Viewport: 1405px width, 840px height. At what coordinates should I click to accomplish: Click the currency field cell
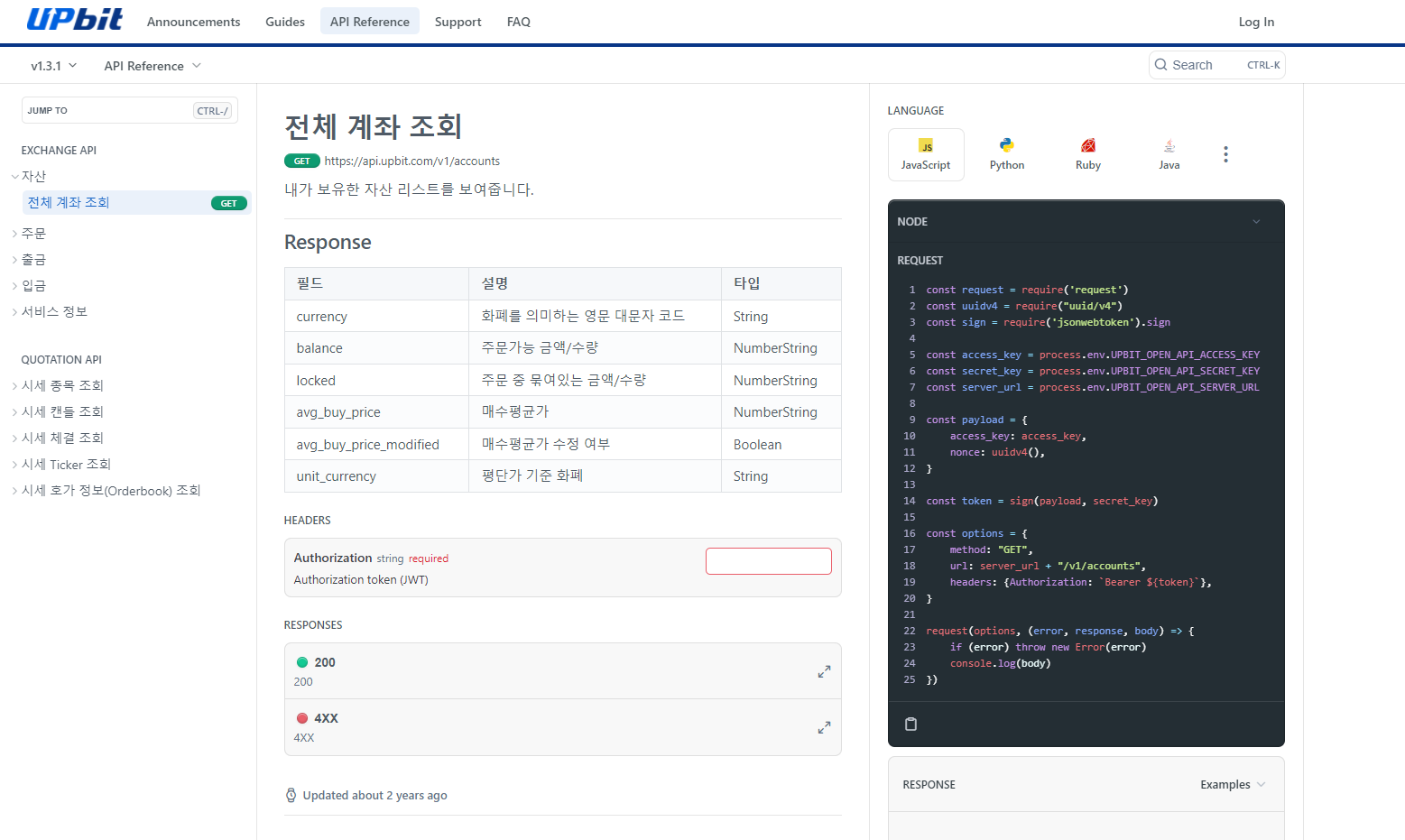377,317
